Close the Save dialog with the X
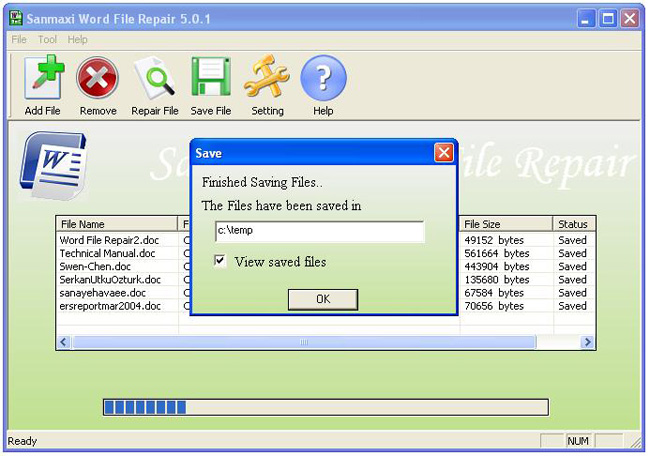The image size is (650, 456). (444, 153)
